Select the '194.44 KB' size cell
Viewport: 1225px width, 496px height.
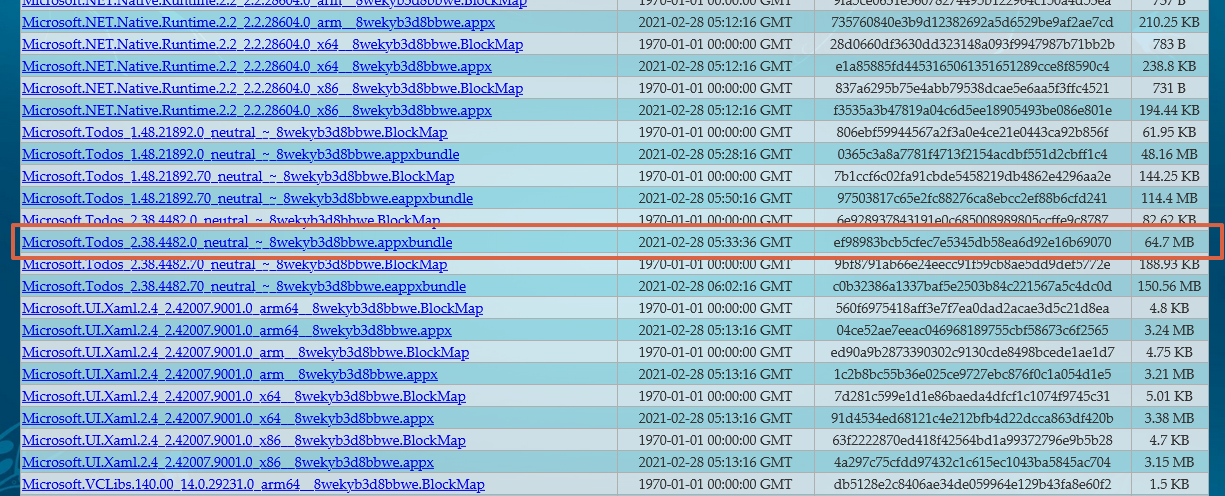[x=1168, y=110]
